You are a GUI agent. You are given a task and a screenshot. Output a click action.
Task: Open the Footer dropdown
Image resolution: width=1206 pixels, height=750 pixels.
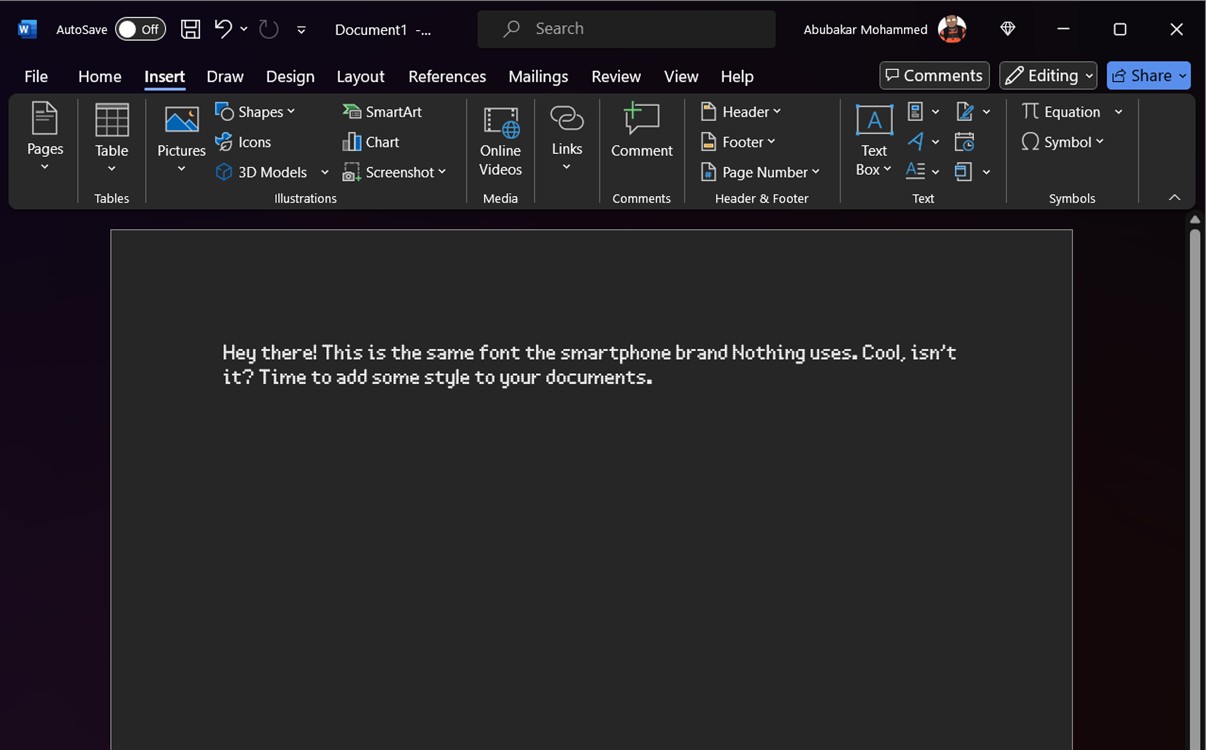pyautogui.click(x=738, y=141)
